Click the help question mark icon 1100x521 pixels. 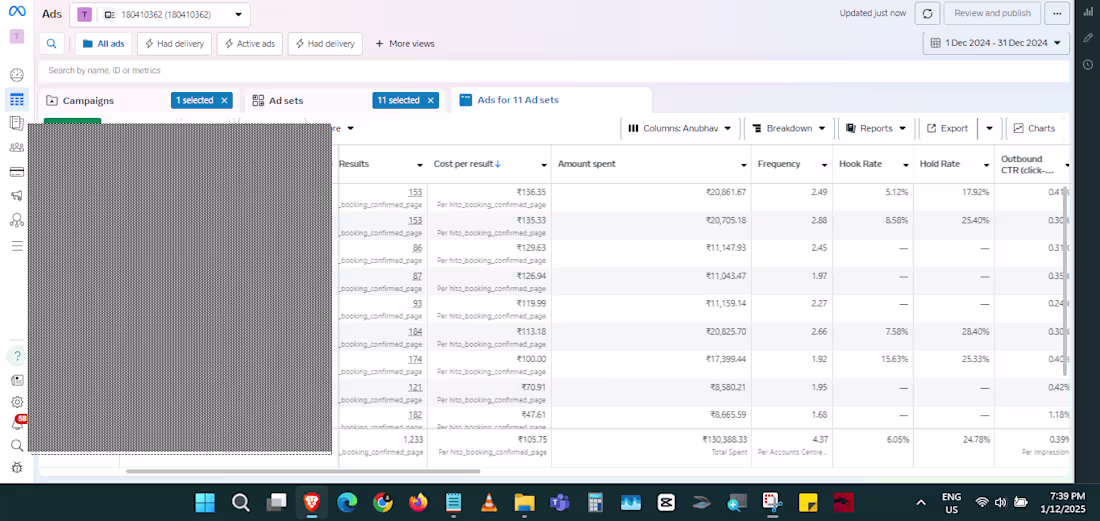(16, 356)
